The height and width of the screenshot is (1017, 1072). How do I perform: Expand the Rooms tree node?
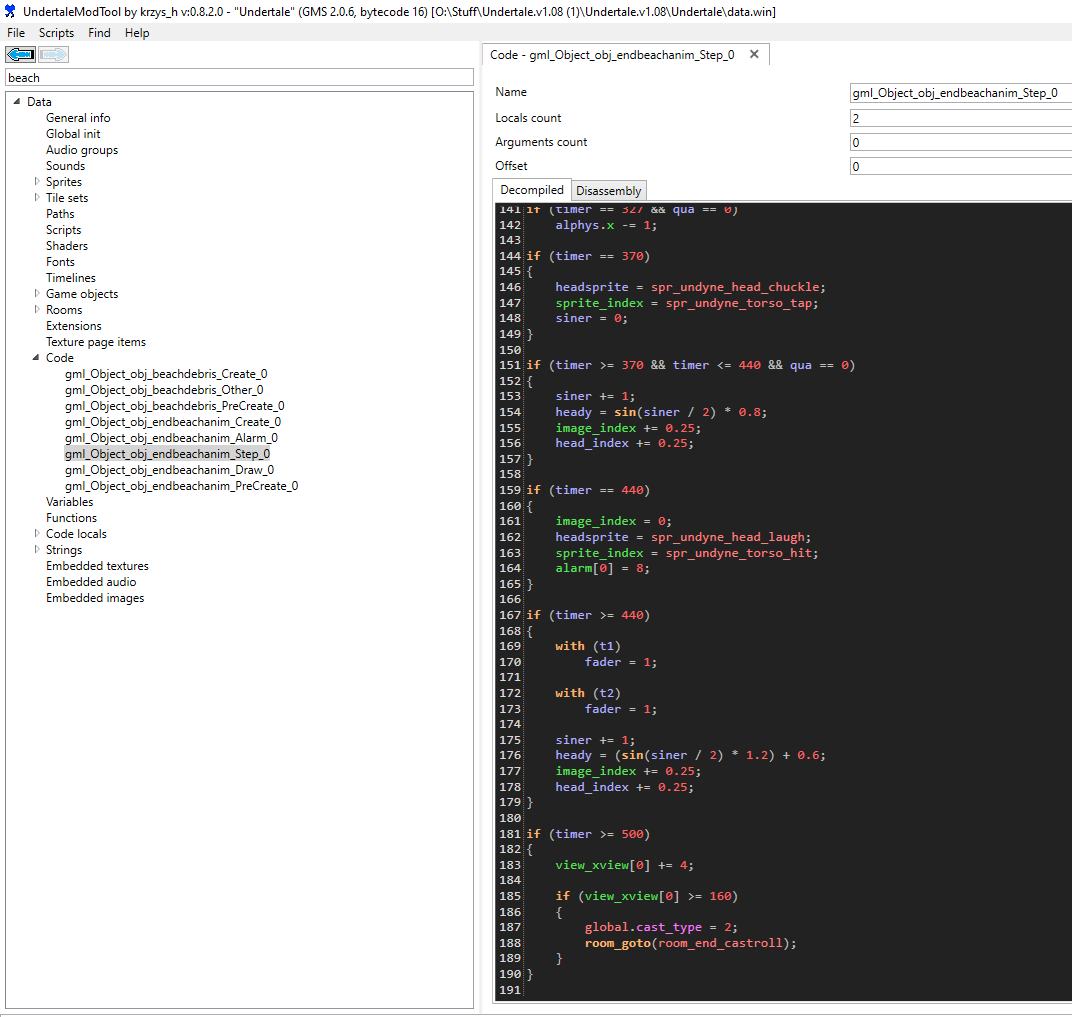click(x=37, y=309)
